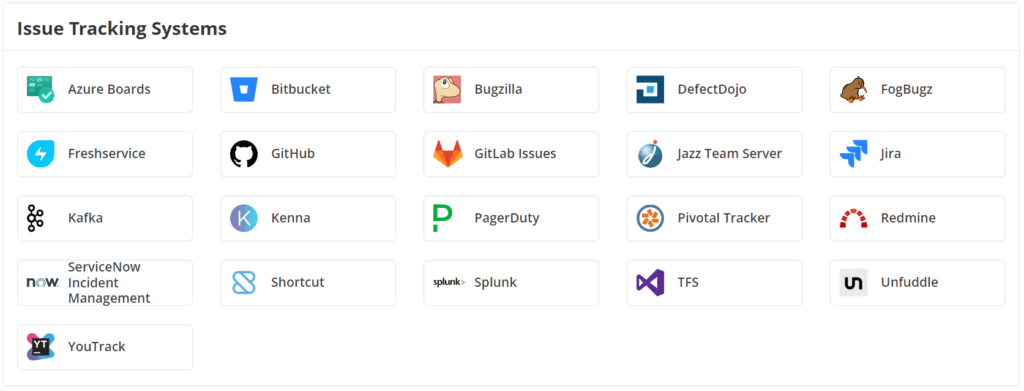Screen dimensions: 1024x391
Task: Select the Redmine red arch icon
Action: tap(853, 219)
